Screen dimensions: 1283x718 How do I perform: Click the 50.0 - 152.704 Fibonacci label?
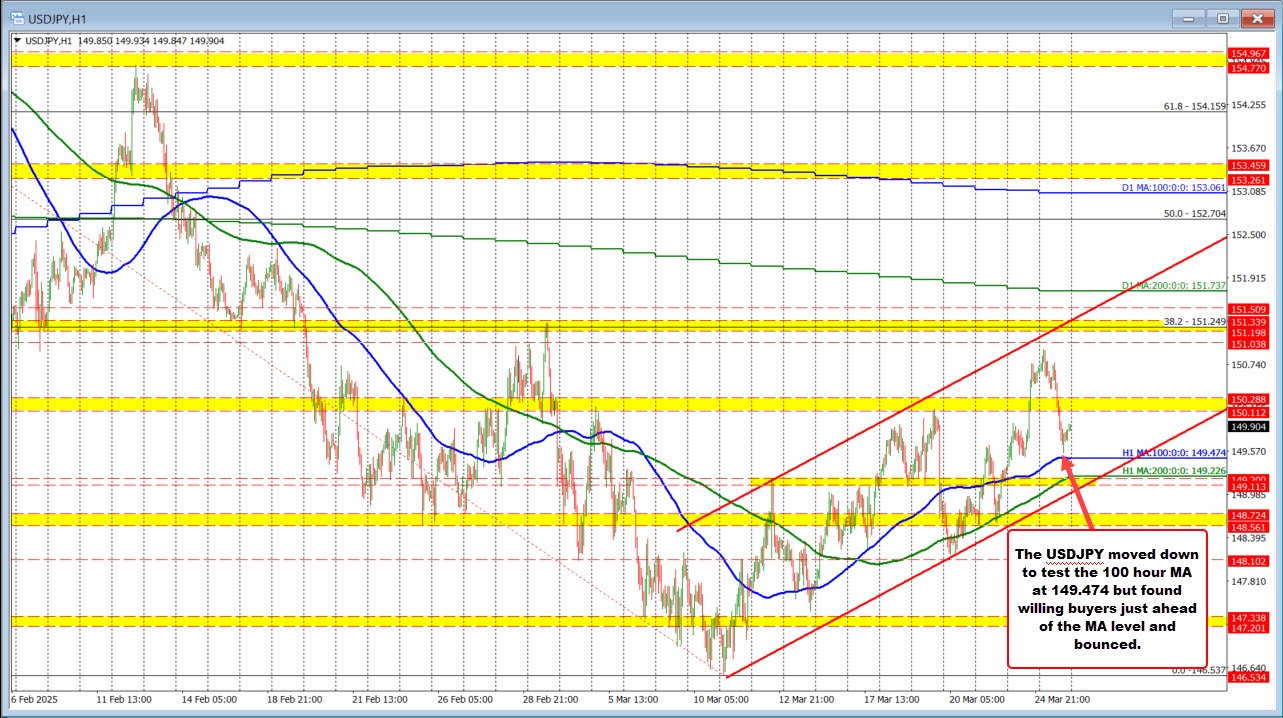(1194, 213)
